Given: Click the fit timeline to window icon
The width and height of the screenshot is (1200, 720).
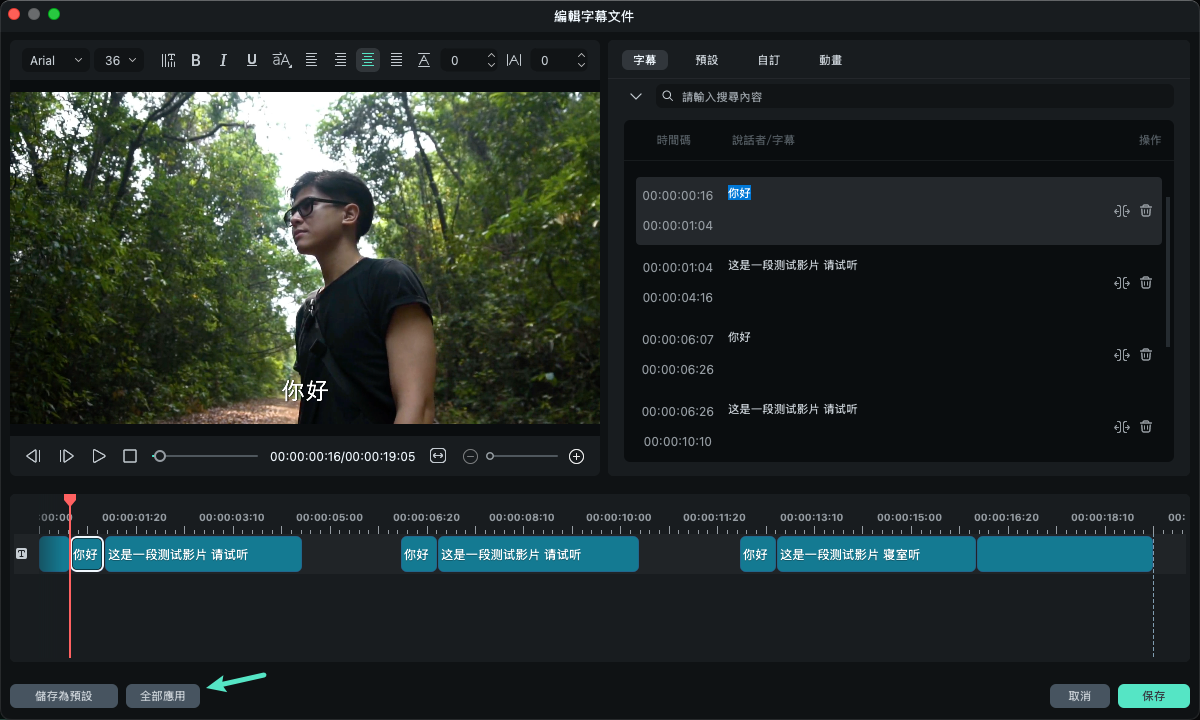Looking at the screenshot, I should click(x=438, y=456).
